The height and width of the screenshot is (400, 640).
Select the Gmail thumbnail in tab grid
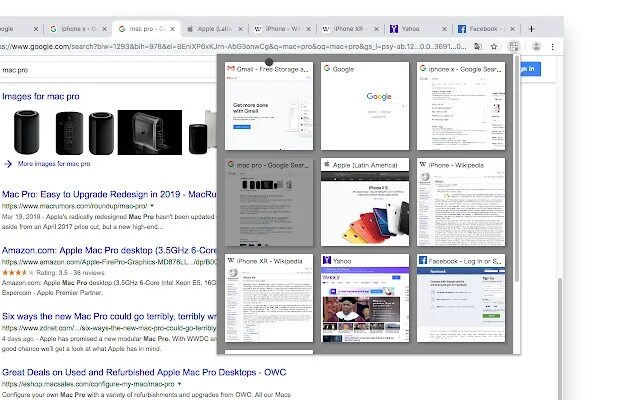[269, 106]
